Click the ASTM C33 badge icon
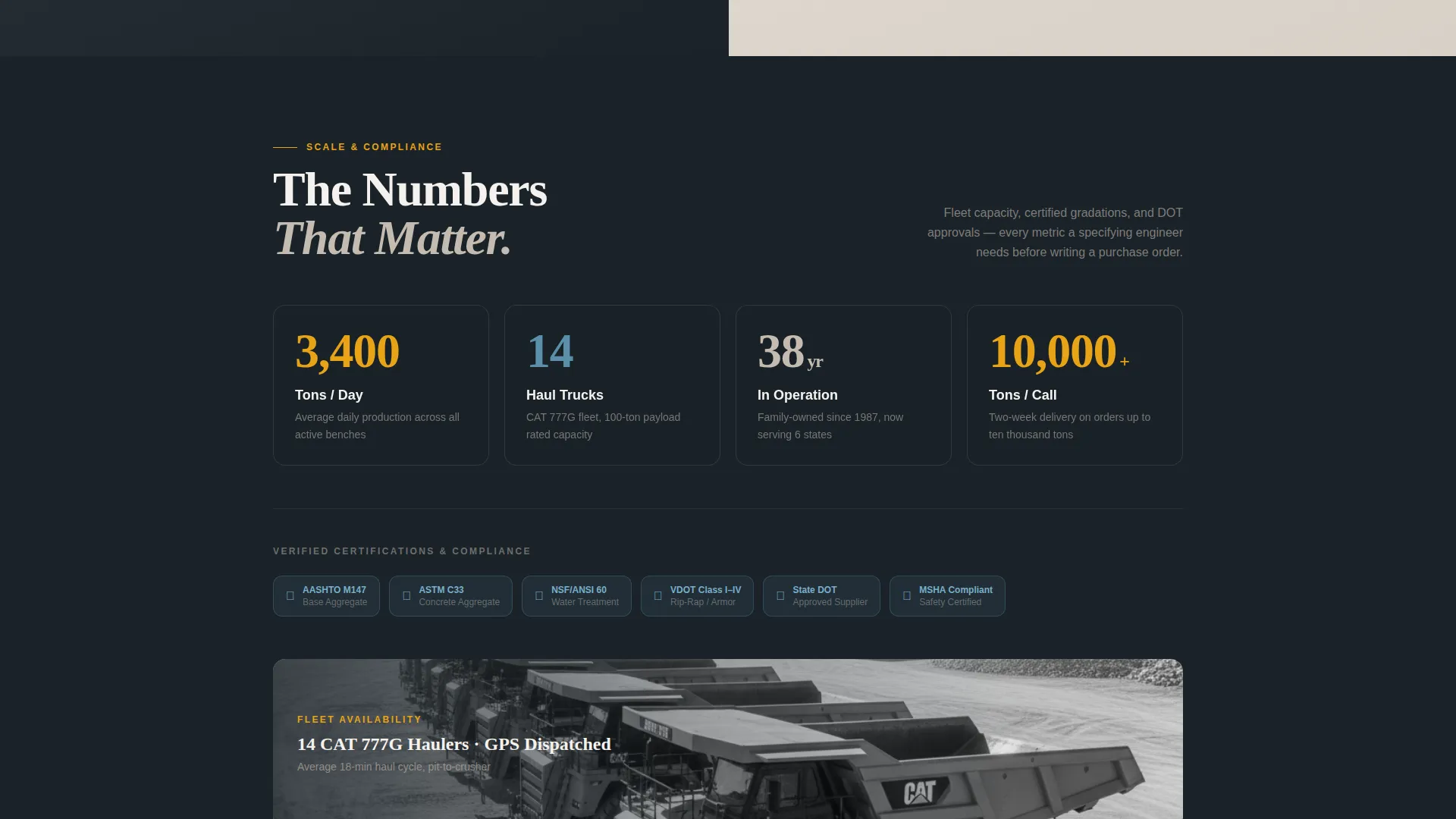This screenshot has height=819, width=1456. pyautogui.click(x=406, y=596)
